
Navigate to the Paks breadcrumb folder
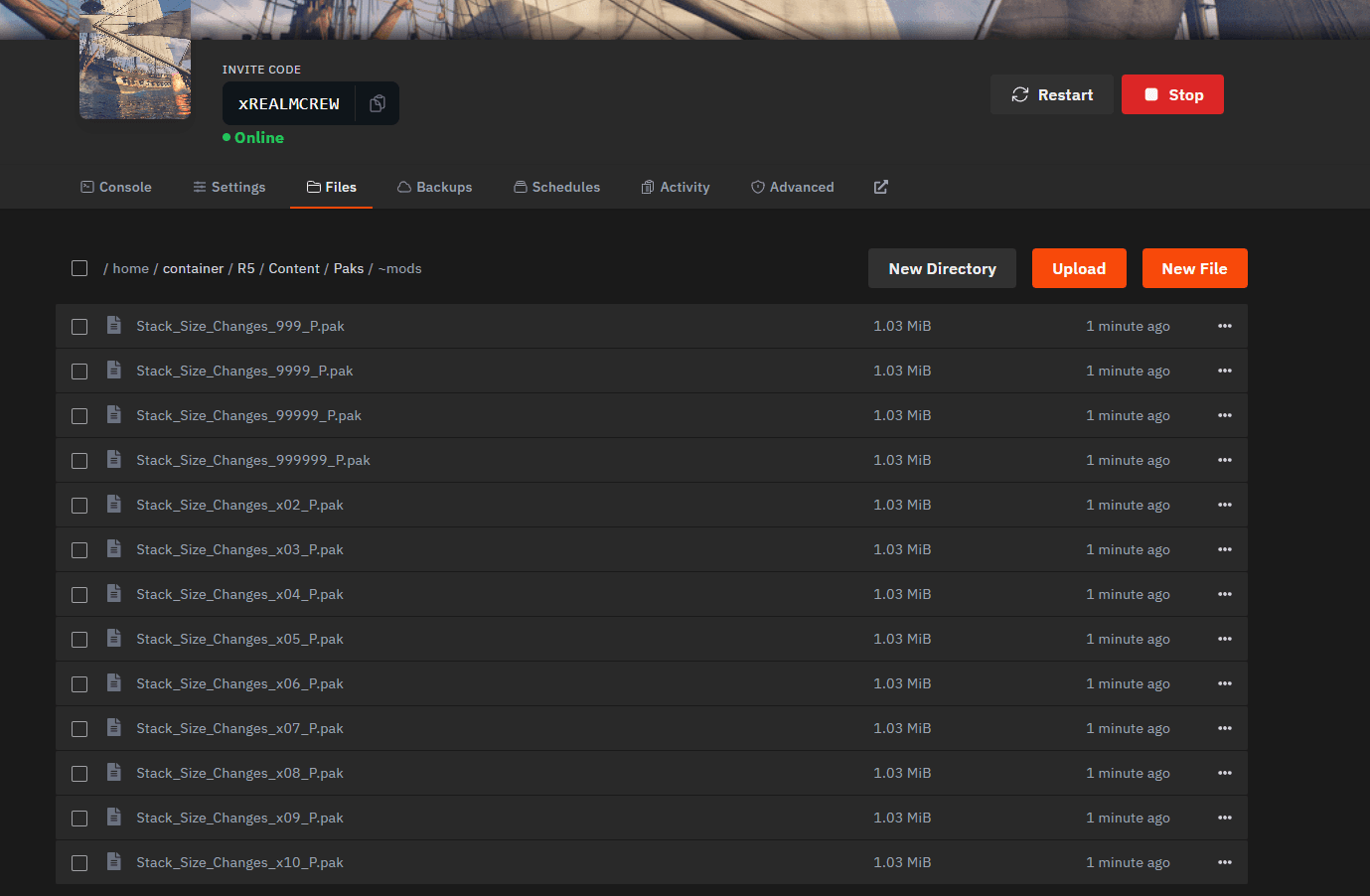click(x=348, y=268)
